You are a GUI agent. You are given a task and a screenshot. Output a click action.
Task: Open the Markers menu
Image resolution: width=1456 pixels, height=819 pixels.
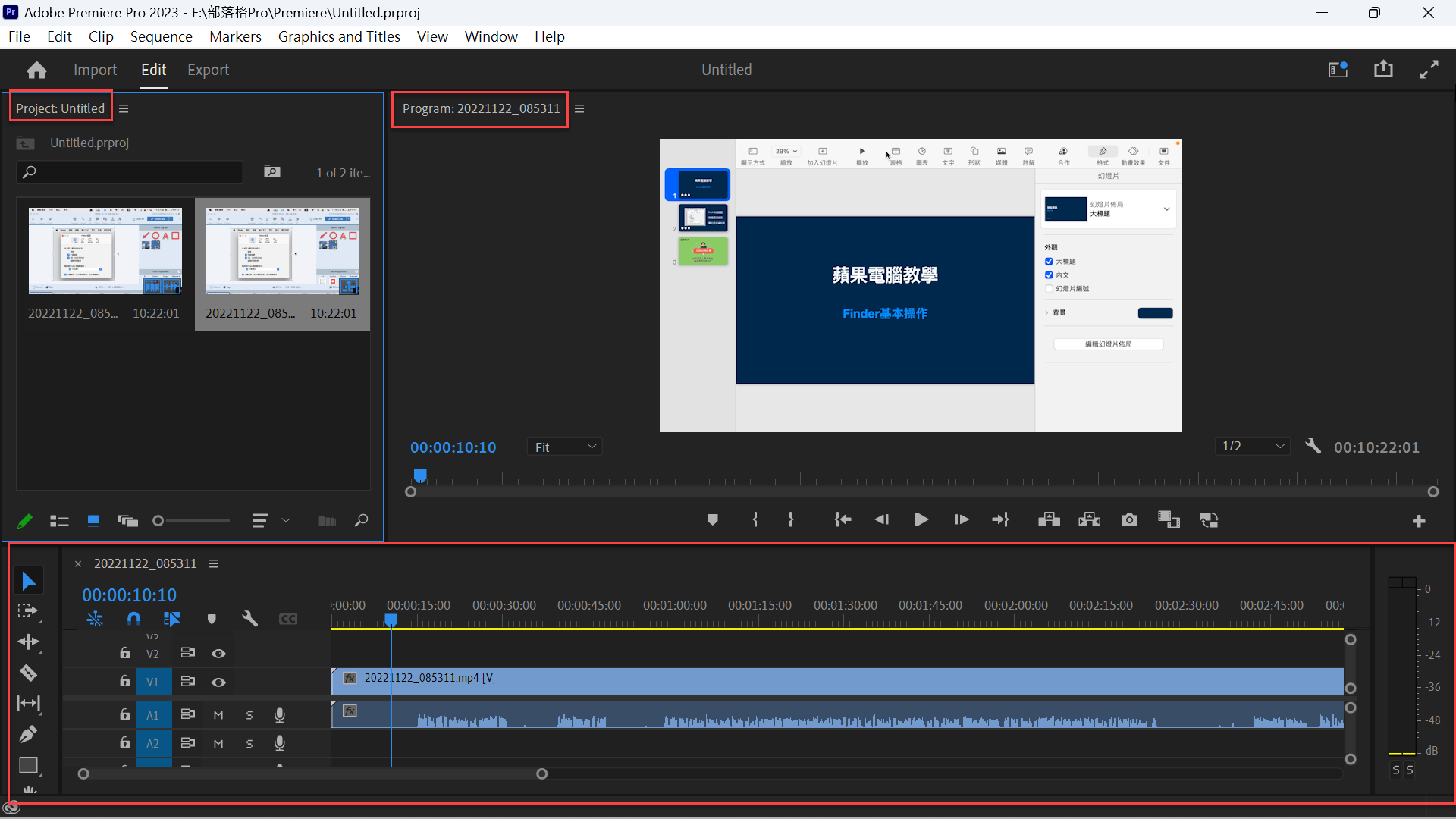pos(235,36)
